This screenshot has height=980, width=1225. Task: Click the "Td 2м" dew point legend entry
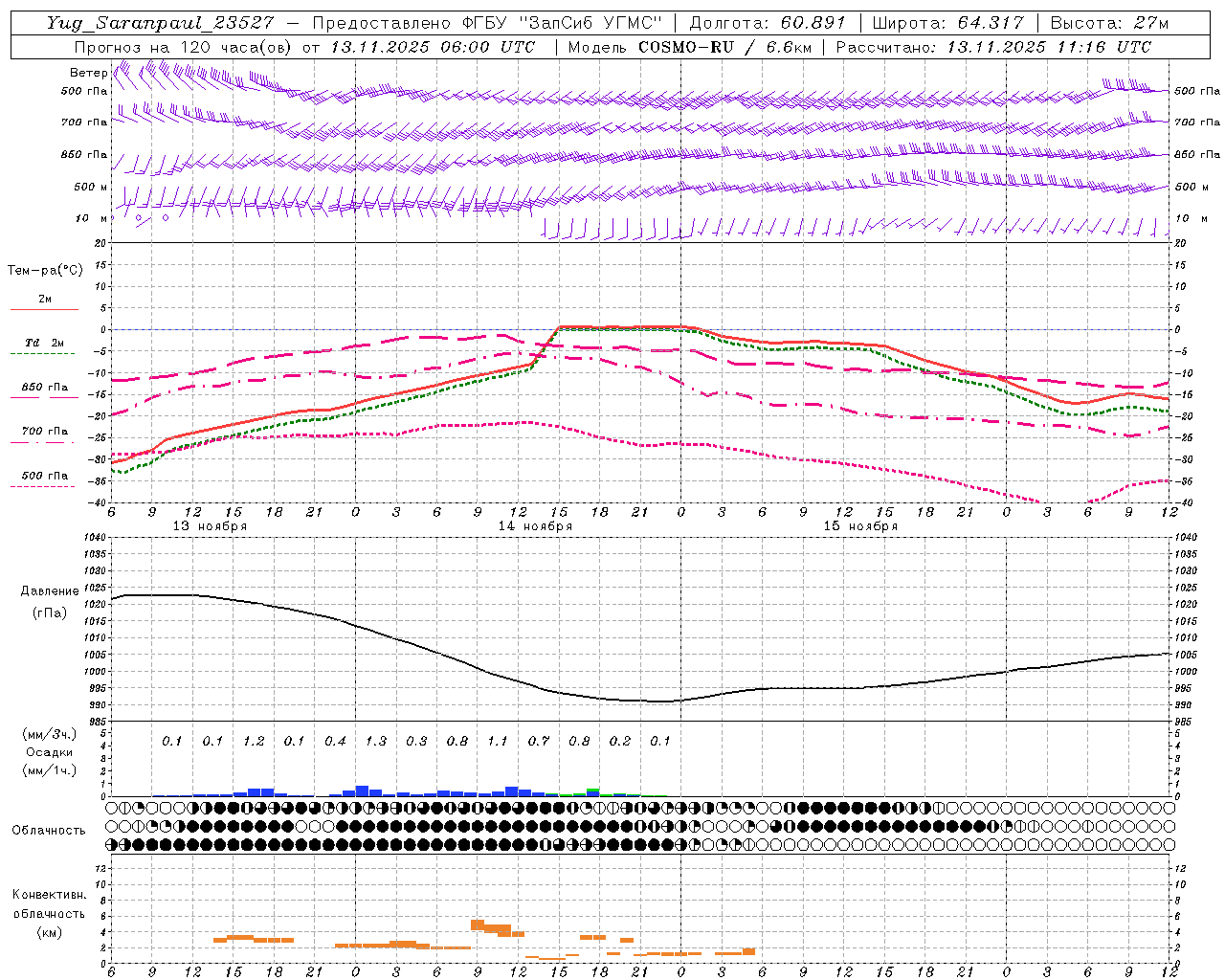coord(44,343)
